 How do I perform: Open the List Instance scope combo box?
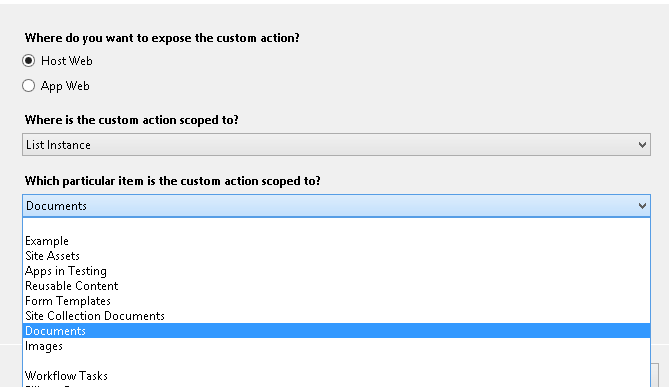click(x=336, y=145)
